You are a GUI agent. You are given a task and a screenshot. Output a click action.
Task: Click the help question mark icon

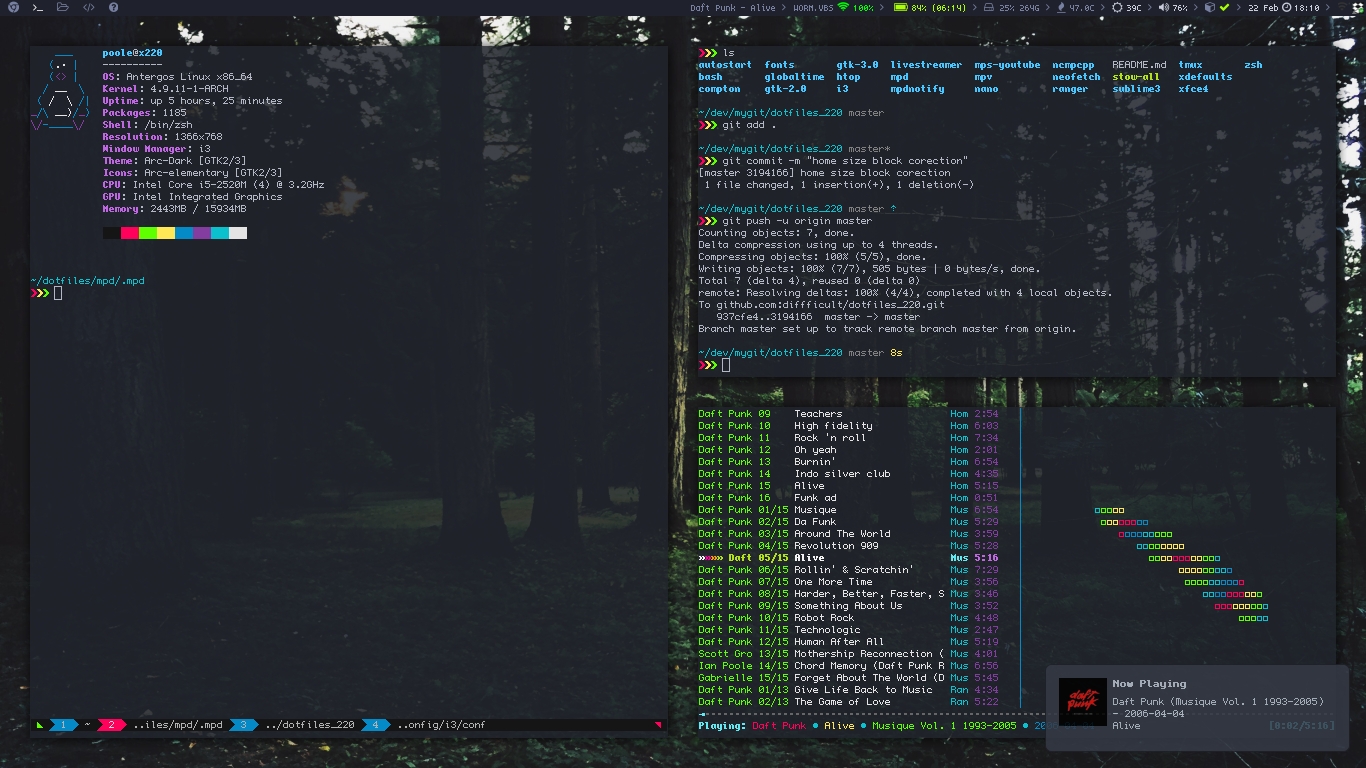(113, 7)
